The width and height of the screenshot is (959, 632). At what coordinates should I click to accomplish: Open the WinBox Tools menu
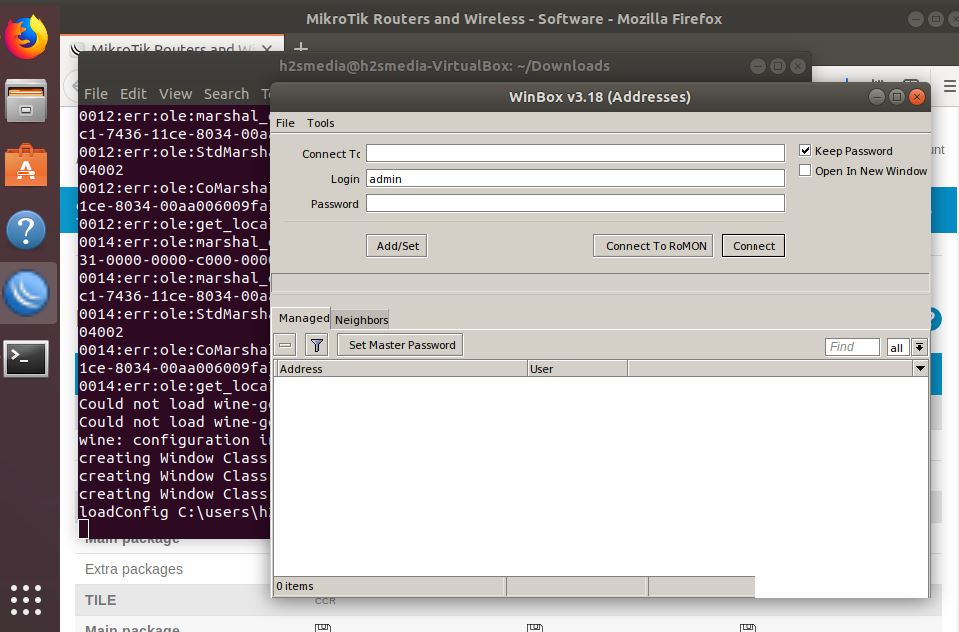[320, 123]
